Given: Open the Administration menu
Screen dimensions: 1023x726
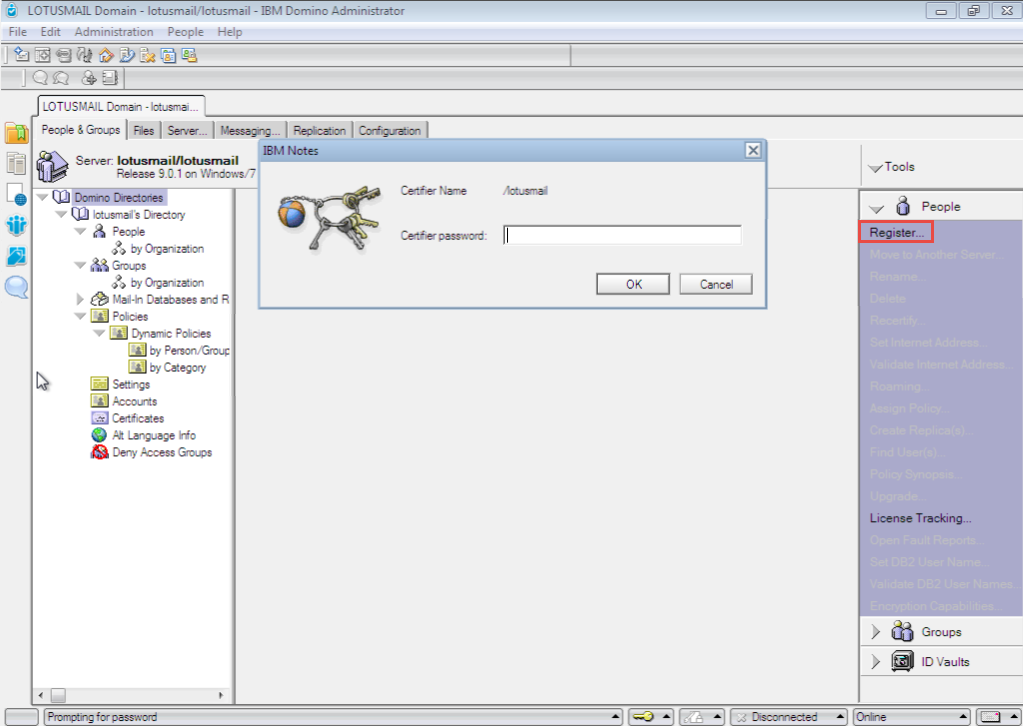Looking at the screenshot, I should pos(114,32).
